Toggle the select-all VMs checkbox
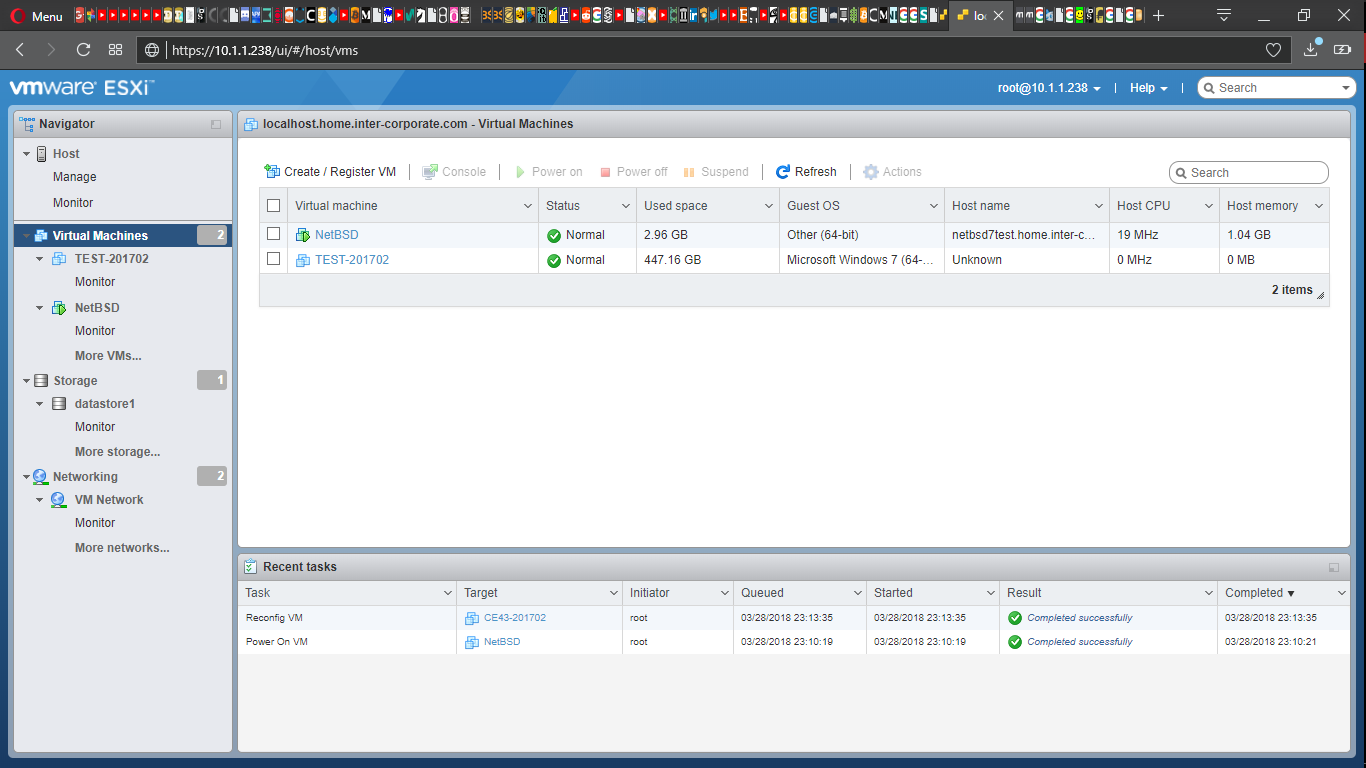The width and height of the screenshot is (1366, 768). coord(274,206)
